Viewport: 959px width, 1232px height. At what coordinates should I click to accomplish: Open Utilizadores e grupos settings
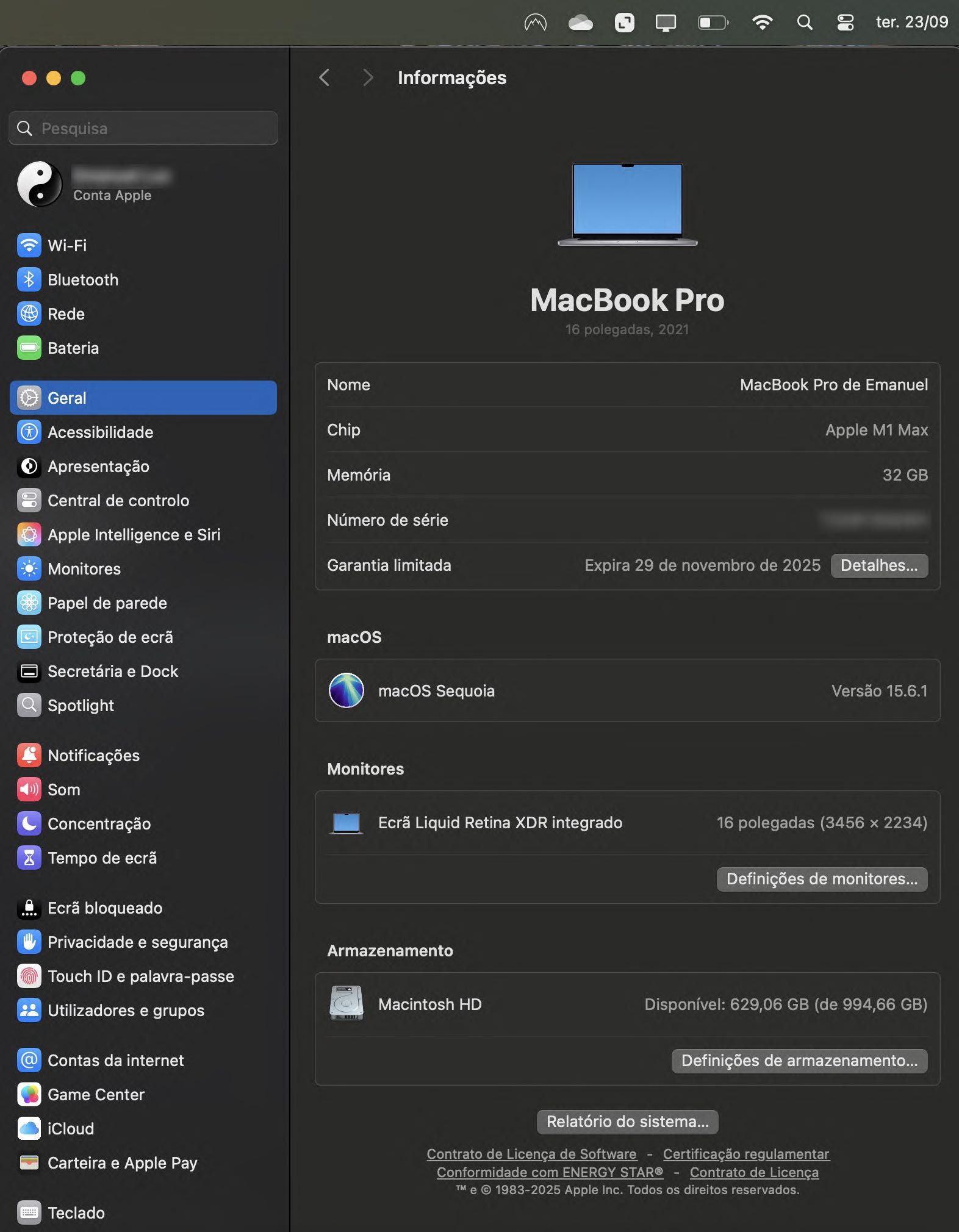coord(143,1010)
